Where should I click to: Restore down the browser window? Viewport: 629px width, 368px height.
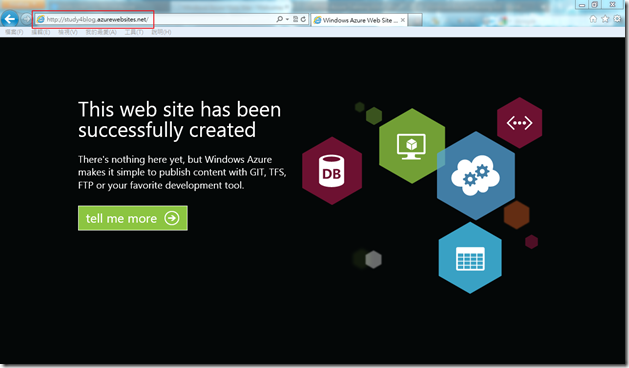[x=594, y=5]
